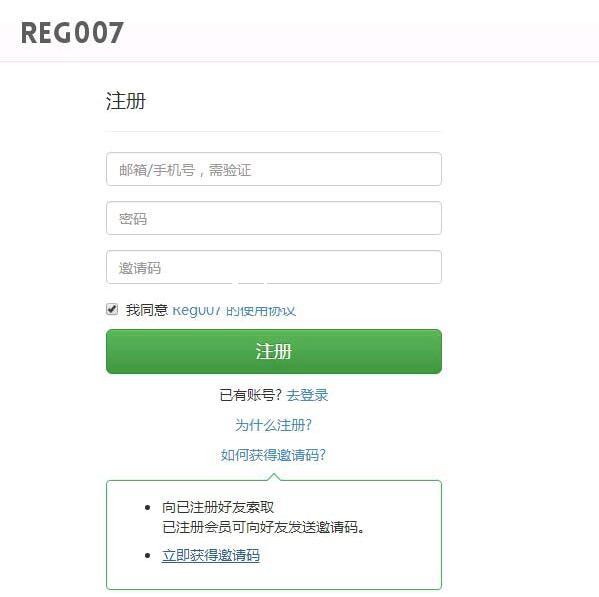The height and width of the screenshot is (597, 599).
Task: Click the 注册 page heading
Action: (x=126, y=101)
